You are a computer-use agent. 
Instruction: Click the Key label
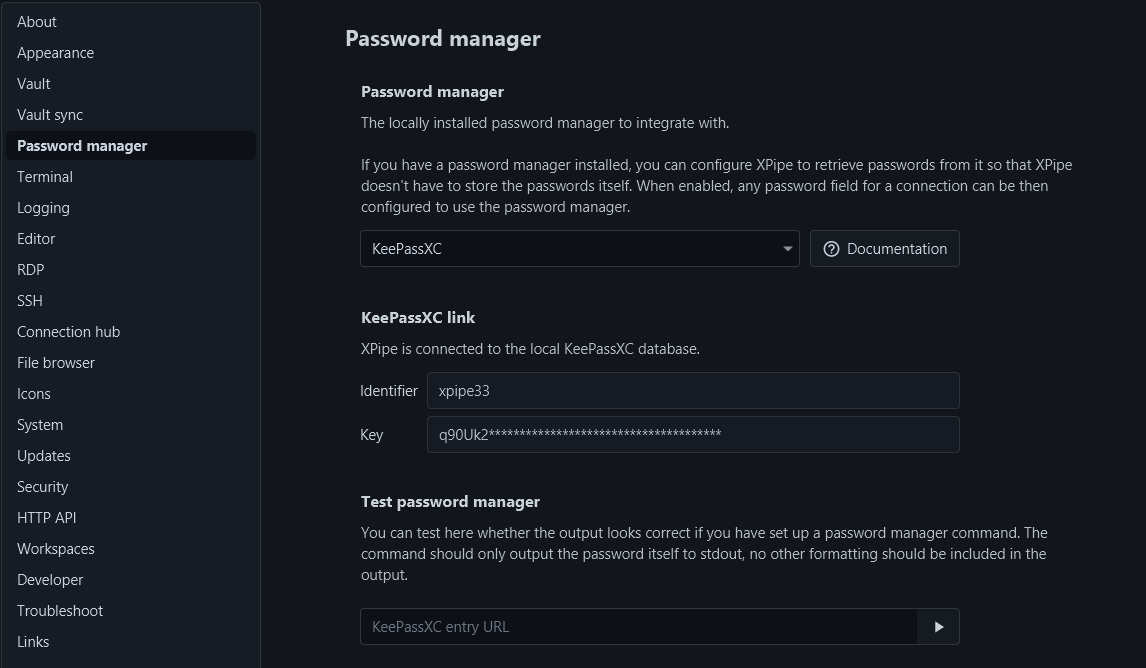coord(371,435)
